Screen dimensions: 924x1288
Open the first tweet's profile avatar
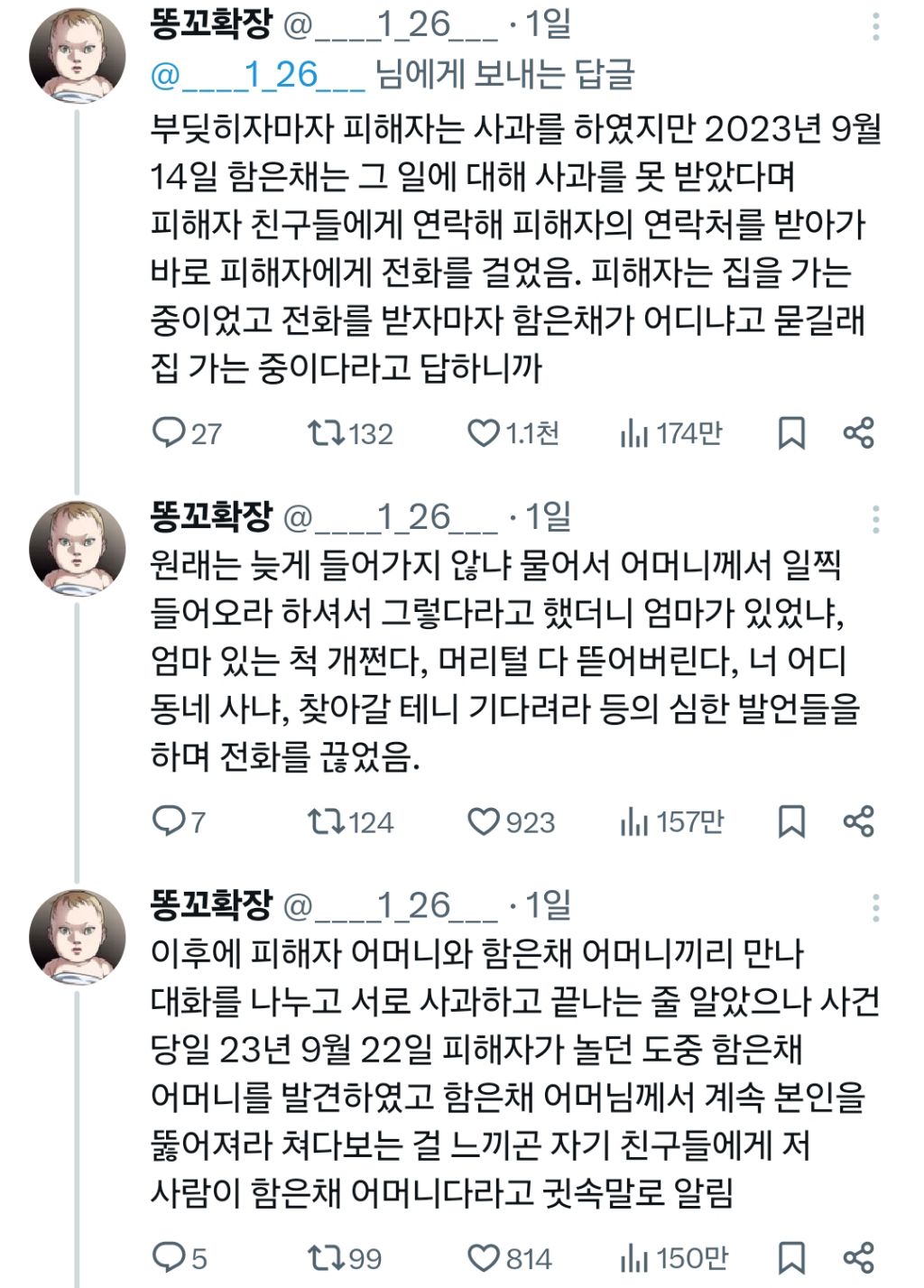click(78, 56)
